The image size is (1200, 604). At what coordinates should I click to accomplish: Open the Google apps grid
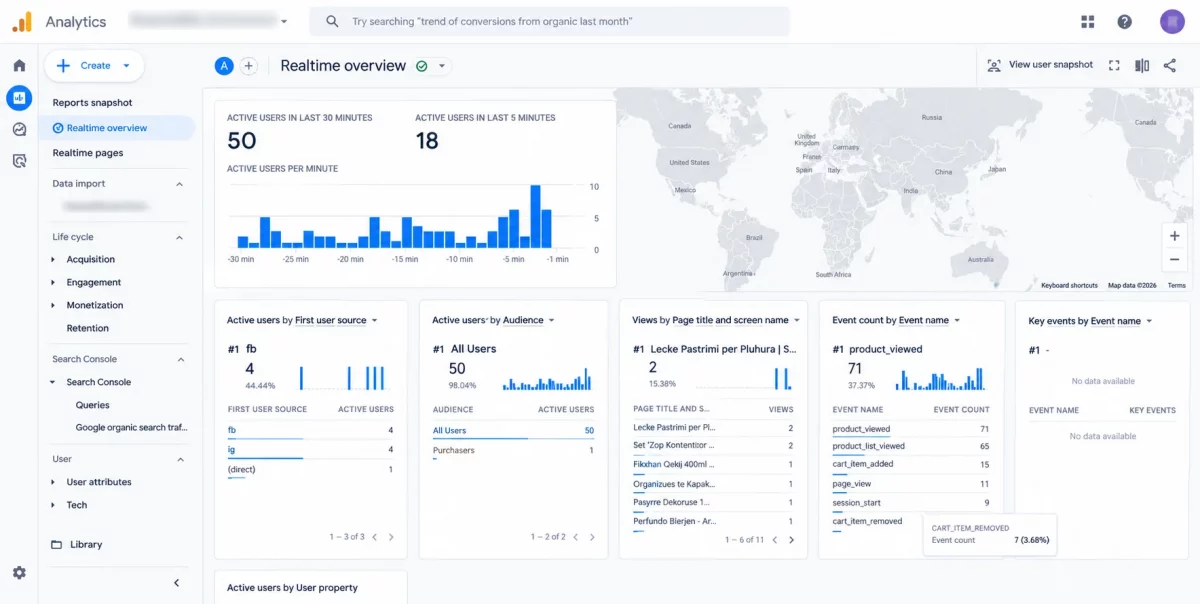click(x=1088, y=22)
